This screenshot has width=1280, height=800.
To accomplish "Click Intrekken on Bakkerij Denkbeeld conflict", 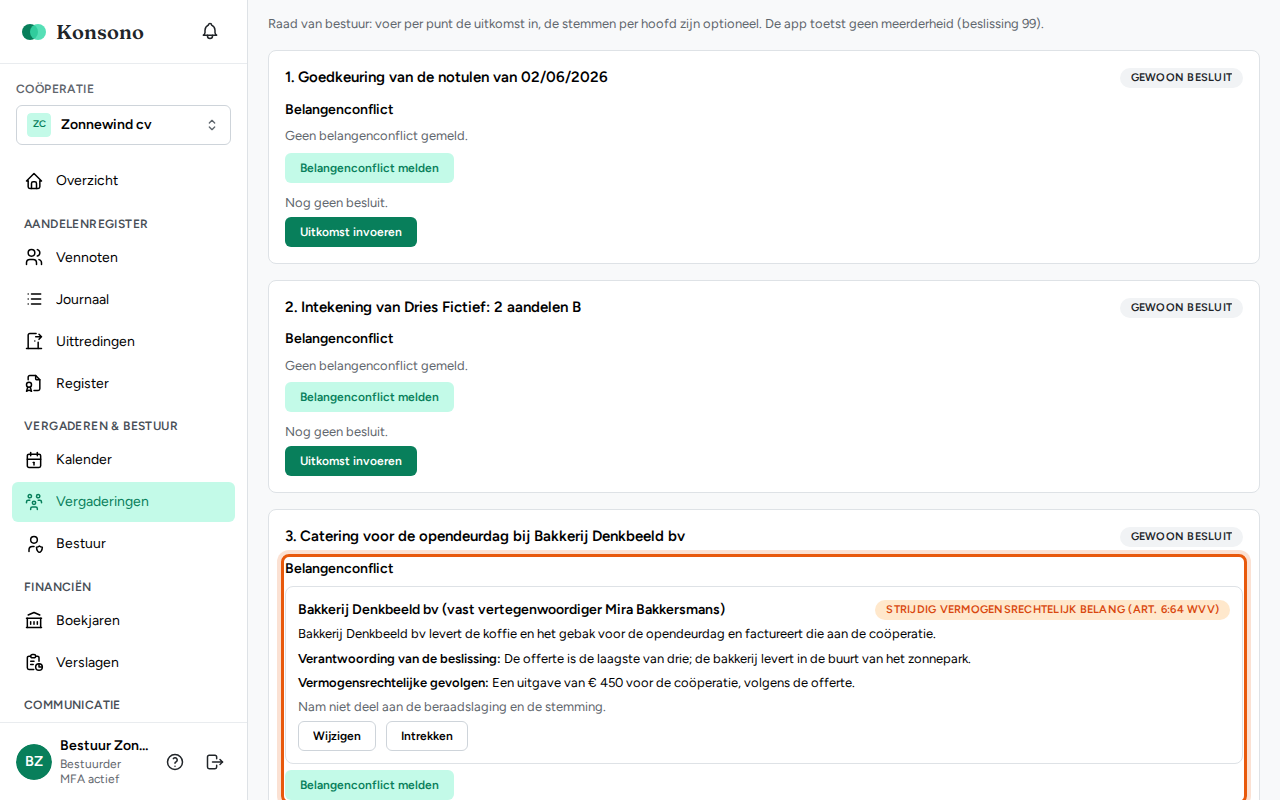I will [x=427, y=736].
